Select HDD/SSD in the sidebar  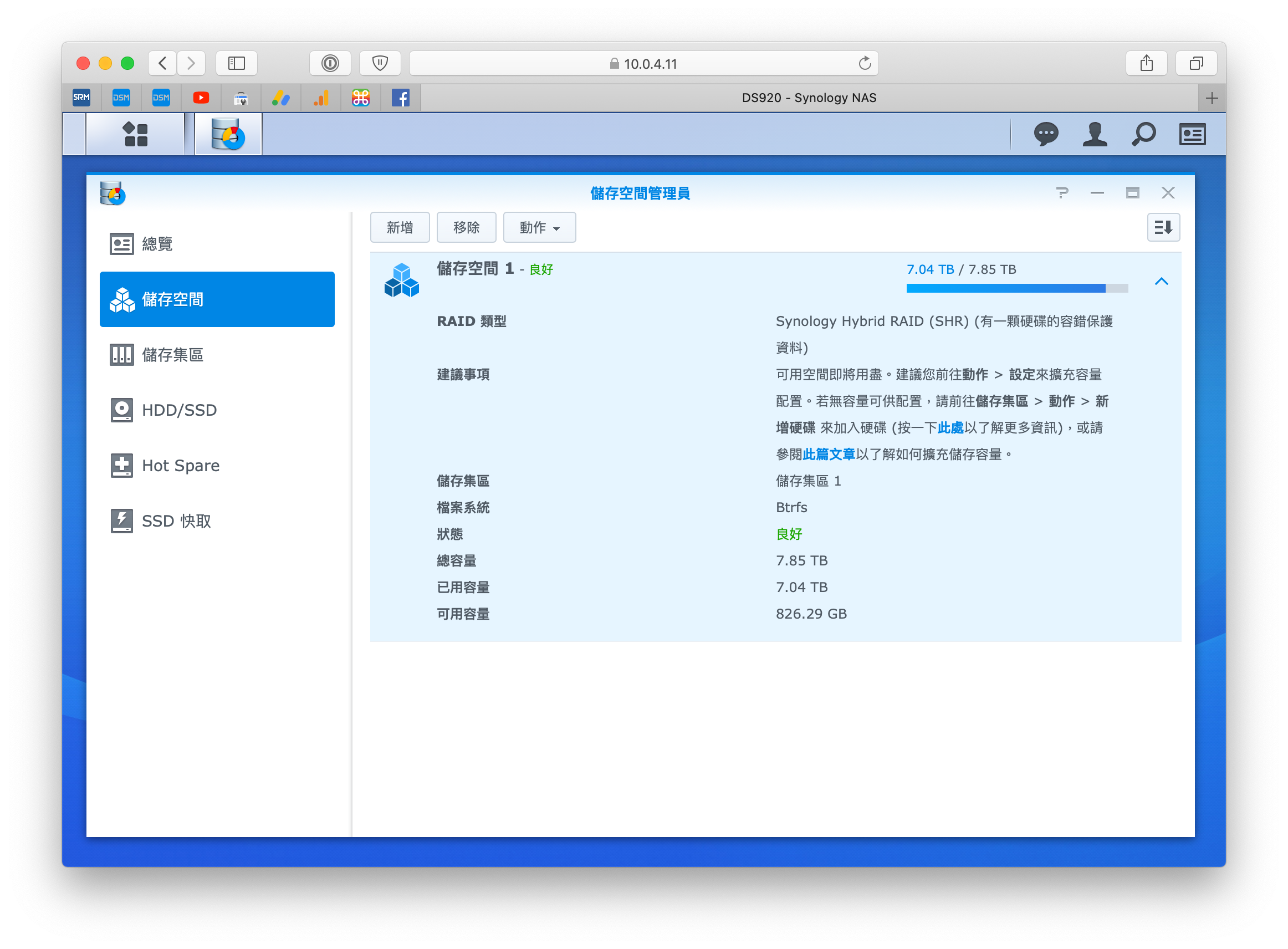[217, 410]
